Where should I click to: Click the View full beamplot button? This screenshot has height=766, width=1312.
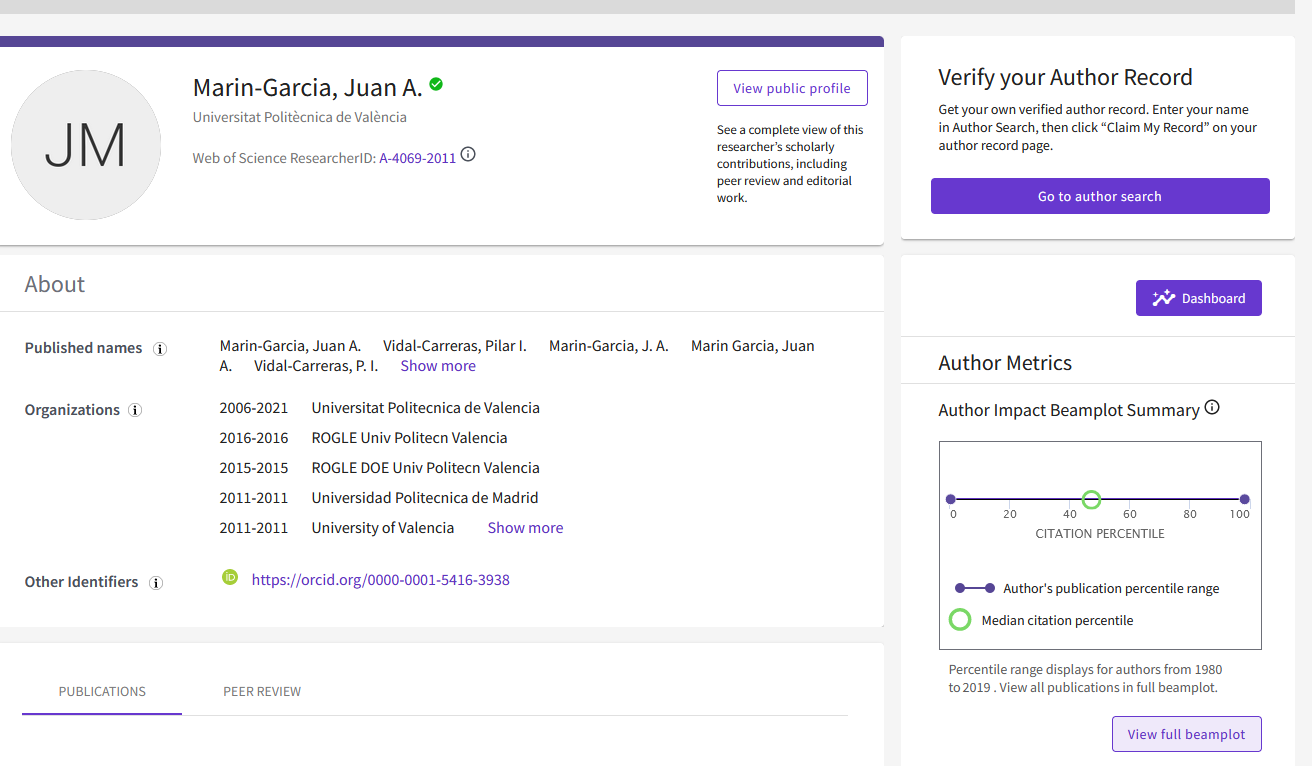(x=1186, y=734)
